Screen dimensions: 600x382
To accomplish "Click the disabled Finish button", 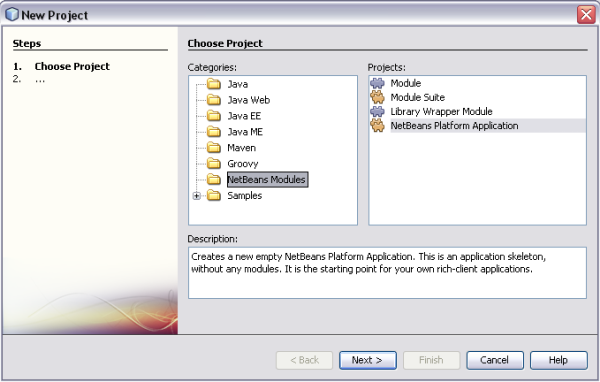I will pos(431,360).
